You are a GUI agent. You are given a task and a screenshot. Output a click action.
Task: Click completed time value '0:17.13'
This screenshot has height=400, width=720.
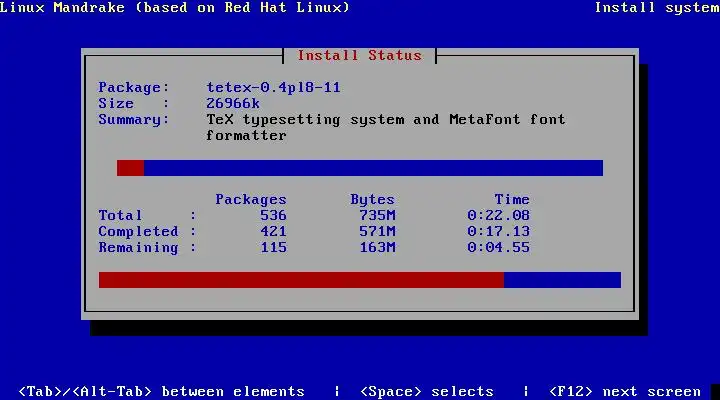tap(498, 231)
